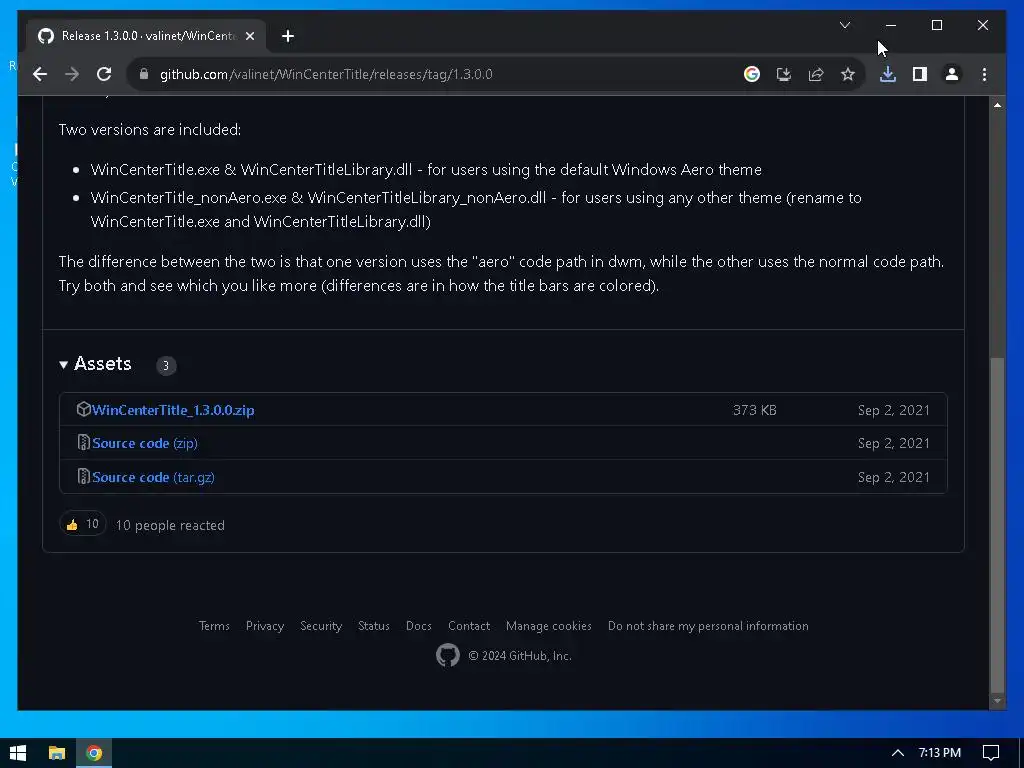1024x768 pixels.
Task: Share this page via share icon
Action: point(816,74)
